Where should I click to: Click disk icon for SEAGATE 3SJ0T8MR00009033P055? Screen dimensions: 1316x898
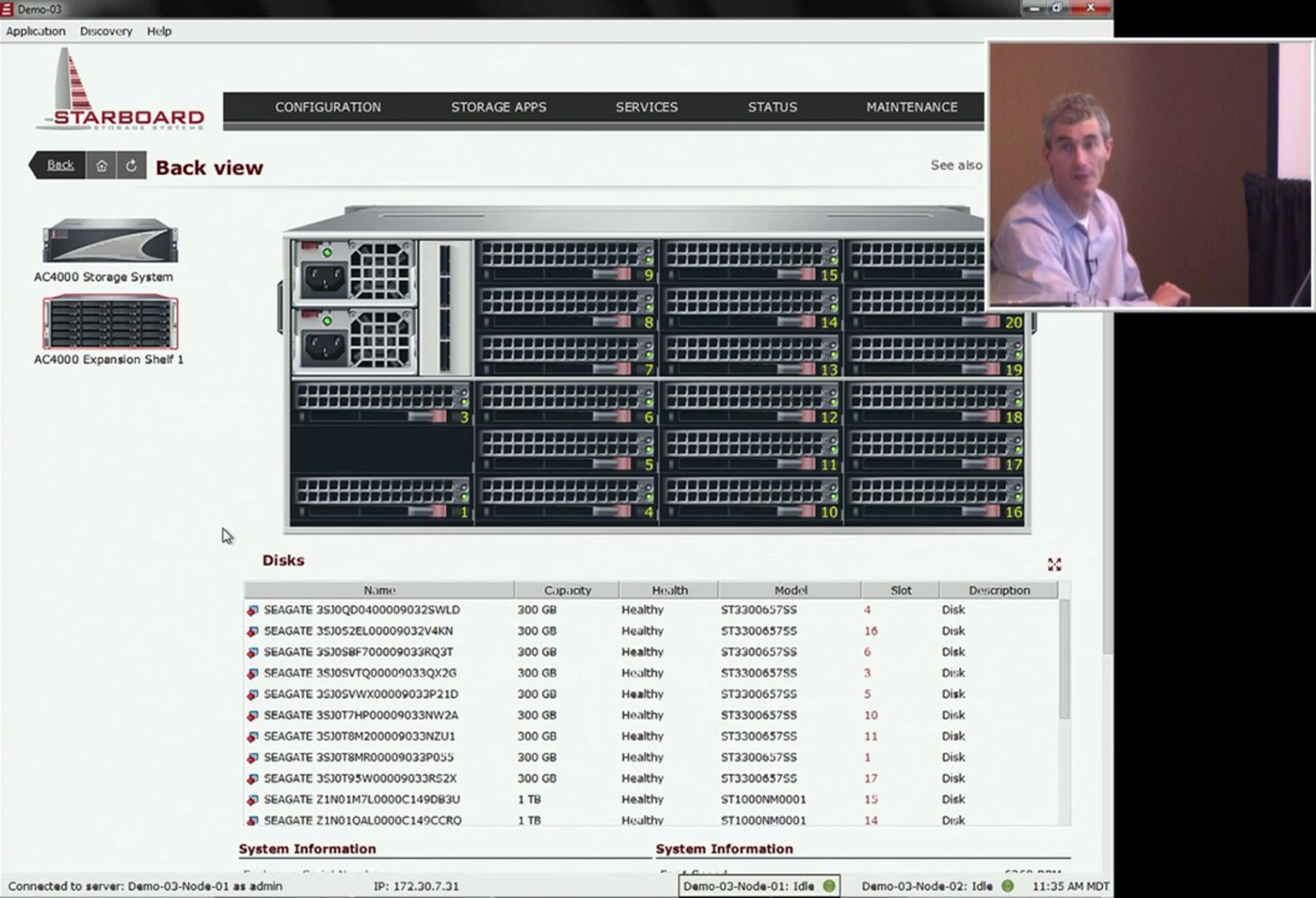point(253,758)
